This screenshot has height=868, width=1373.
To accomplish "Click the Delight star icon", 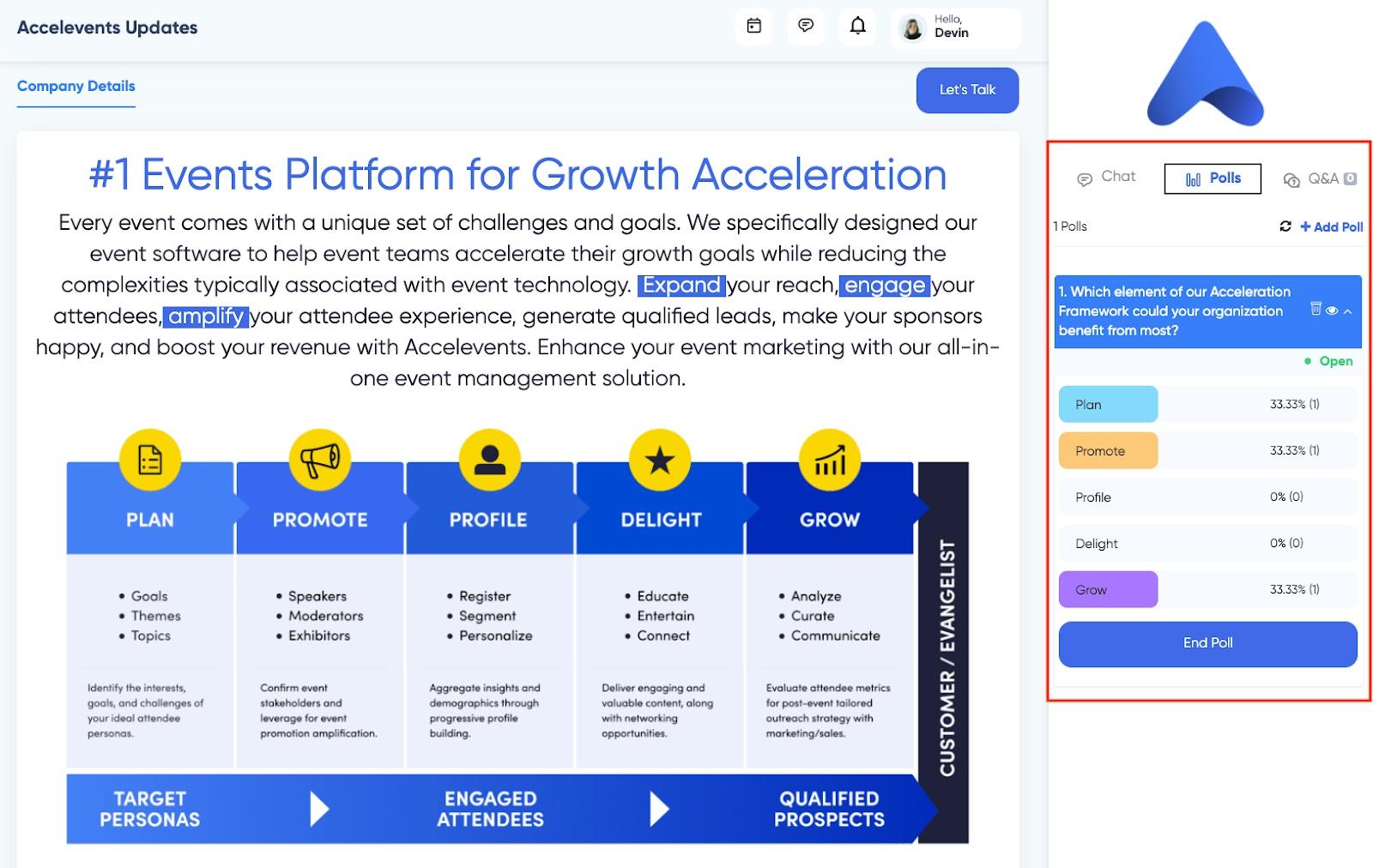I will (659, 460).
